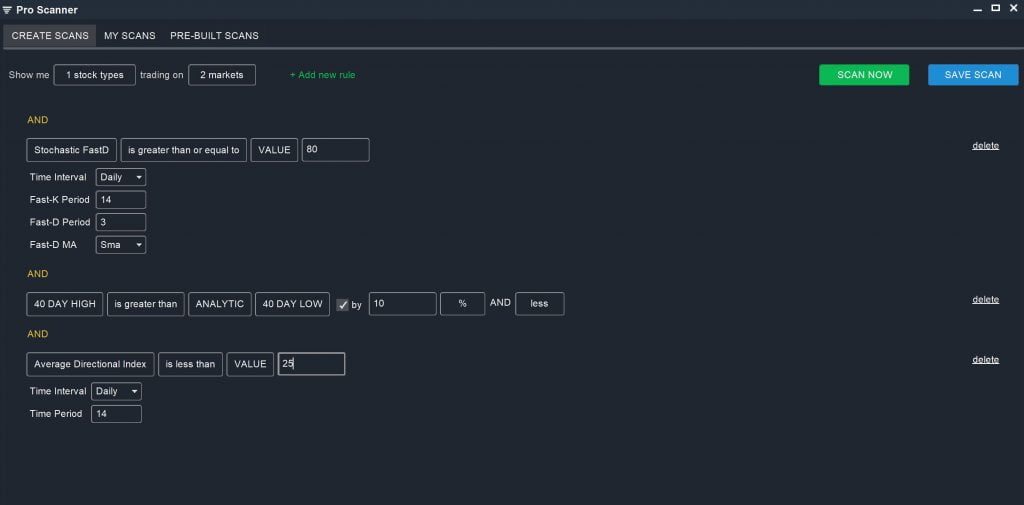Click the Pro Scanner menu icon
The height and width of the screenshot is (505, 1024).
coord(8,10)
